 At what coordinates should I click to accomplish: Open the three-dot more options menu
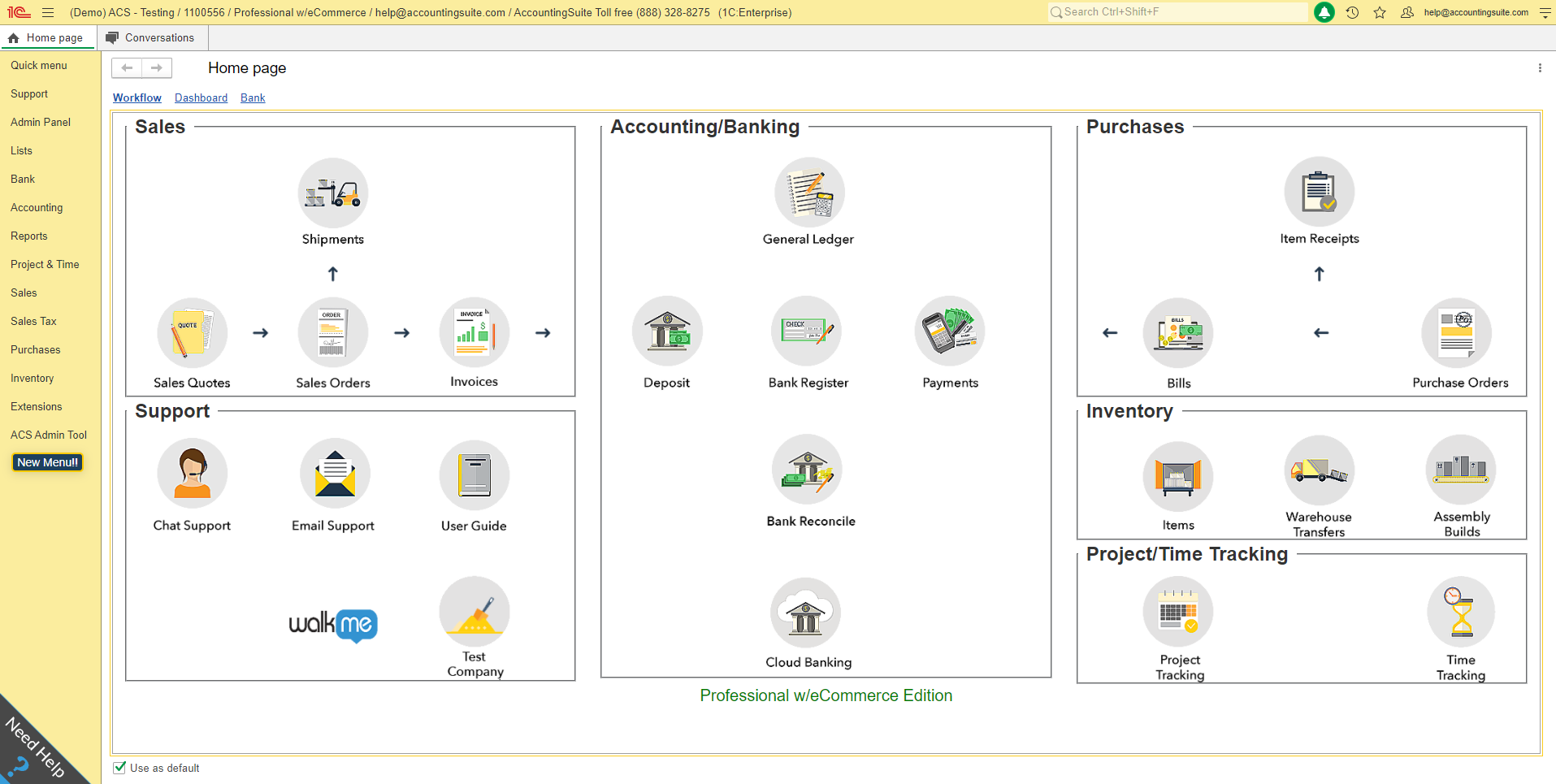pos(1540,68)
